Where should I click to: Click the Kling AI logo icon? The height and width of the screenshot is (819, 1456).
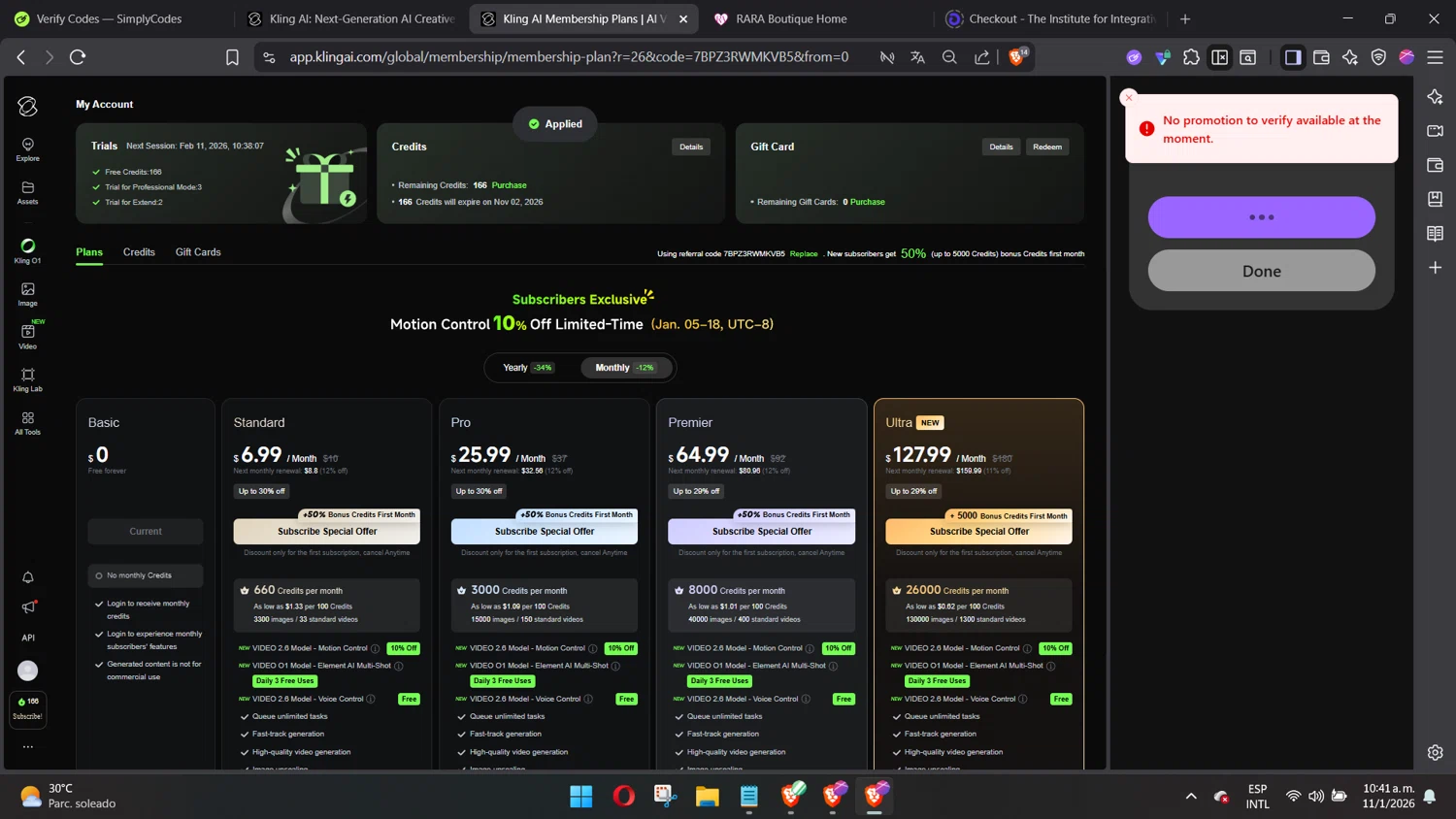pos(27,106)
